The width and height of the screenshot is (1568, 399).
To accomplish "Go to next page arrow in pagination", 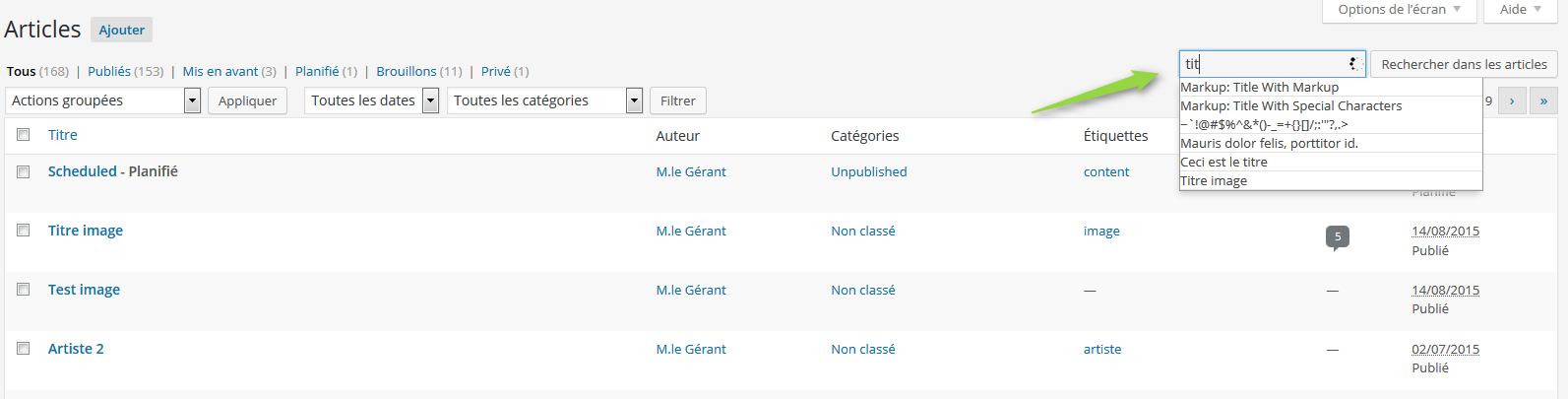I will [1512, 100].
